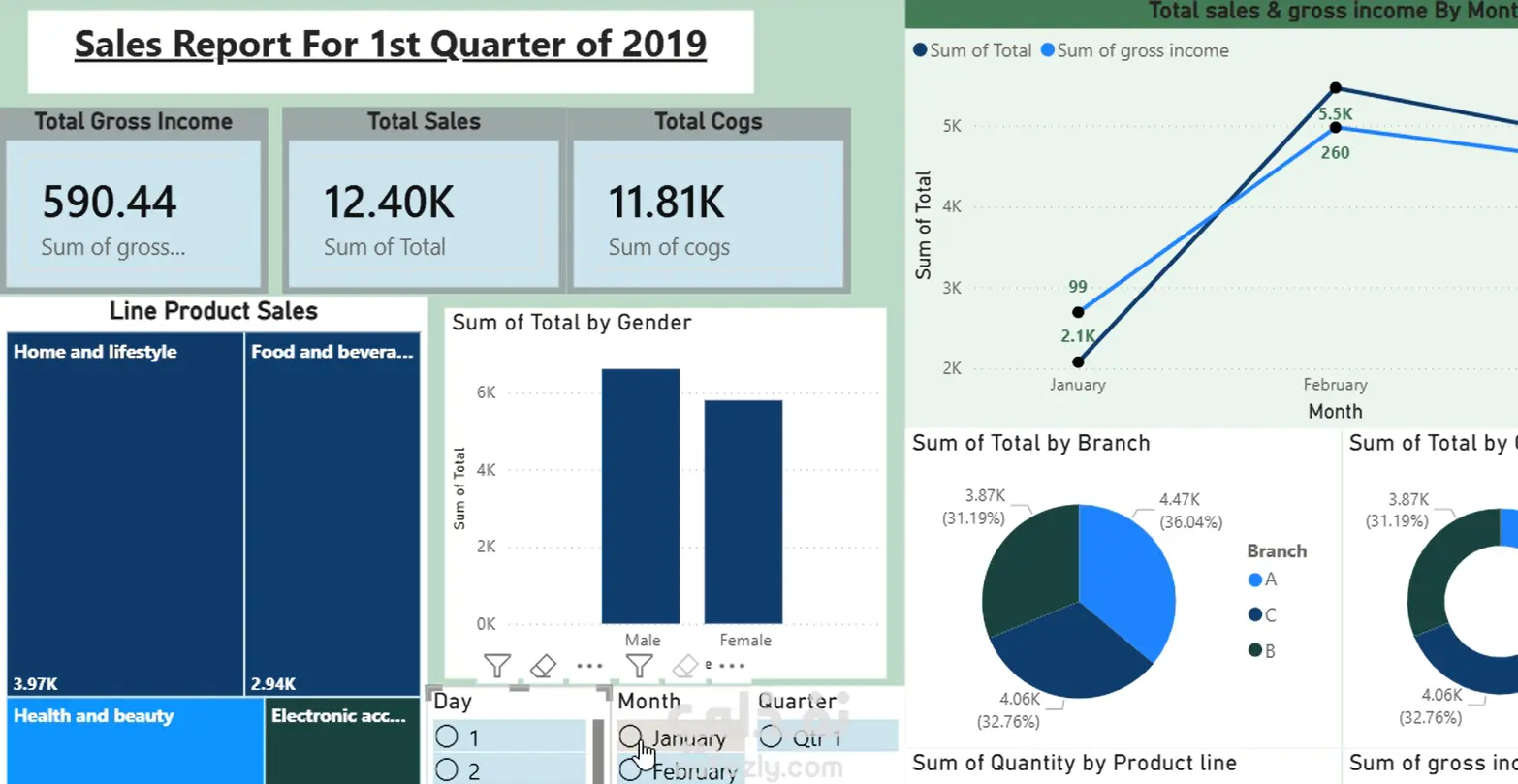Viewport: 1518px width, 784px height.
Task: Click the Total Cogs card header
Action: pos(709,121)
